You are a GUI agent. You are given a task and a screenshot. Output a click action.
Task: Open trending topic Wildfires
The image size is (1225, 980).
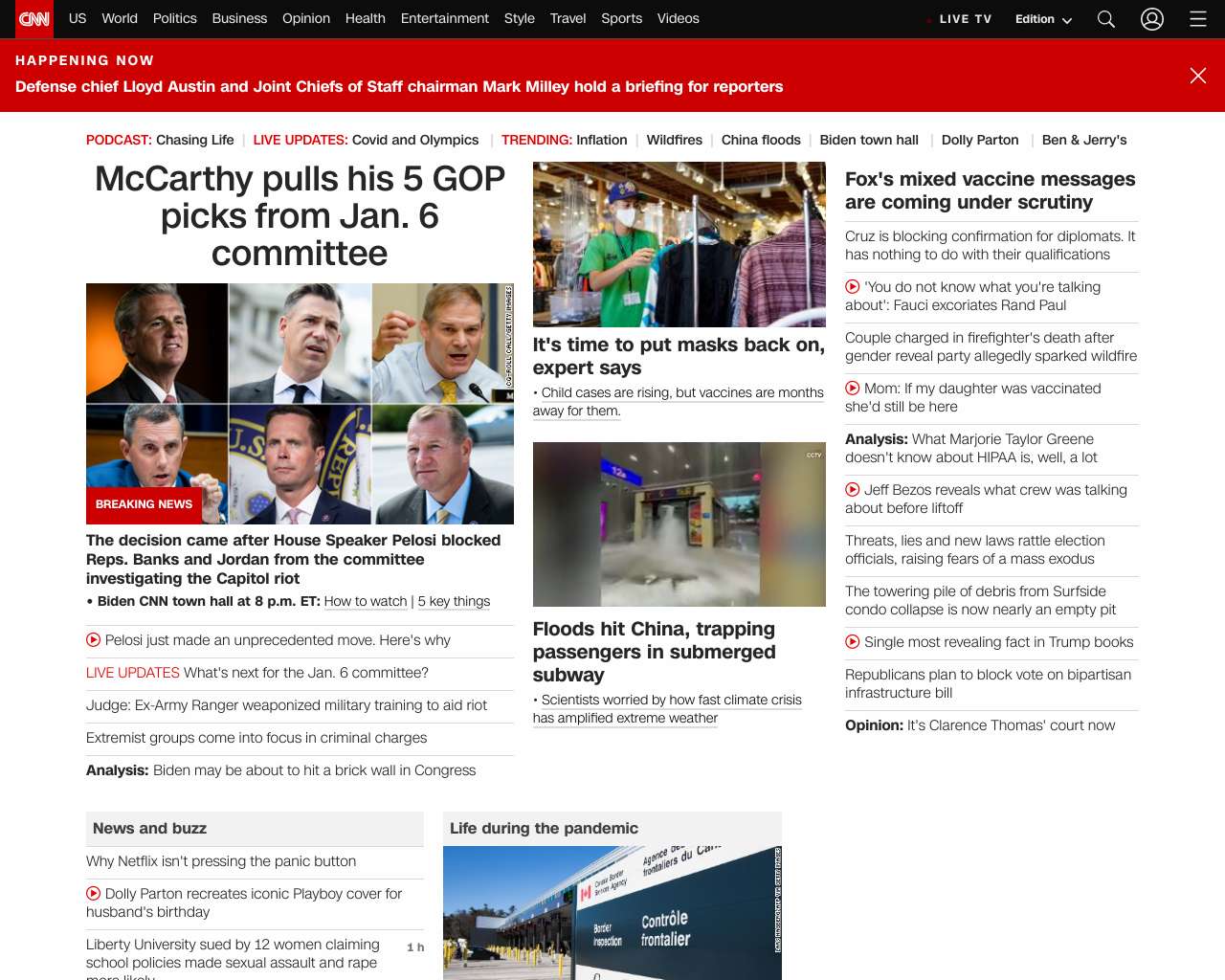(x=675, y=140)
